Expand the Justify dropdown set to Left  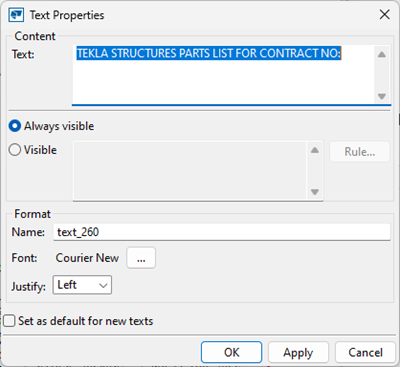(x=82, y=285)
